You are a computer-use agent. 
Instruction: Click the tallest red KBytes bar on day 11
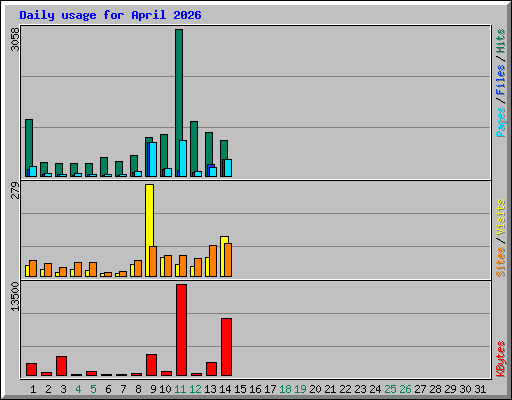(x=181, y=330)
